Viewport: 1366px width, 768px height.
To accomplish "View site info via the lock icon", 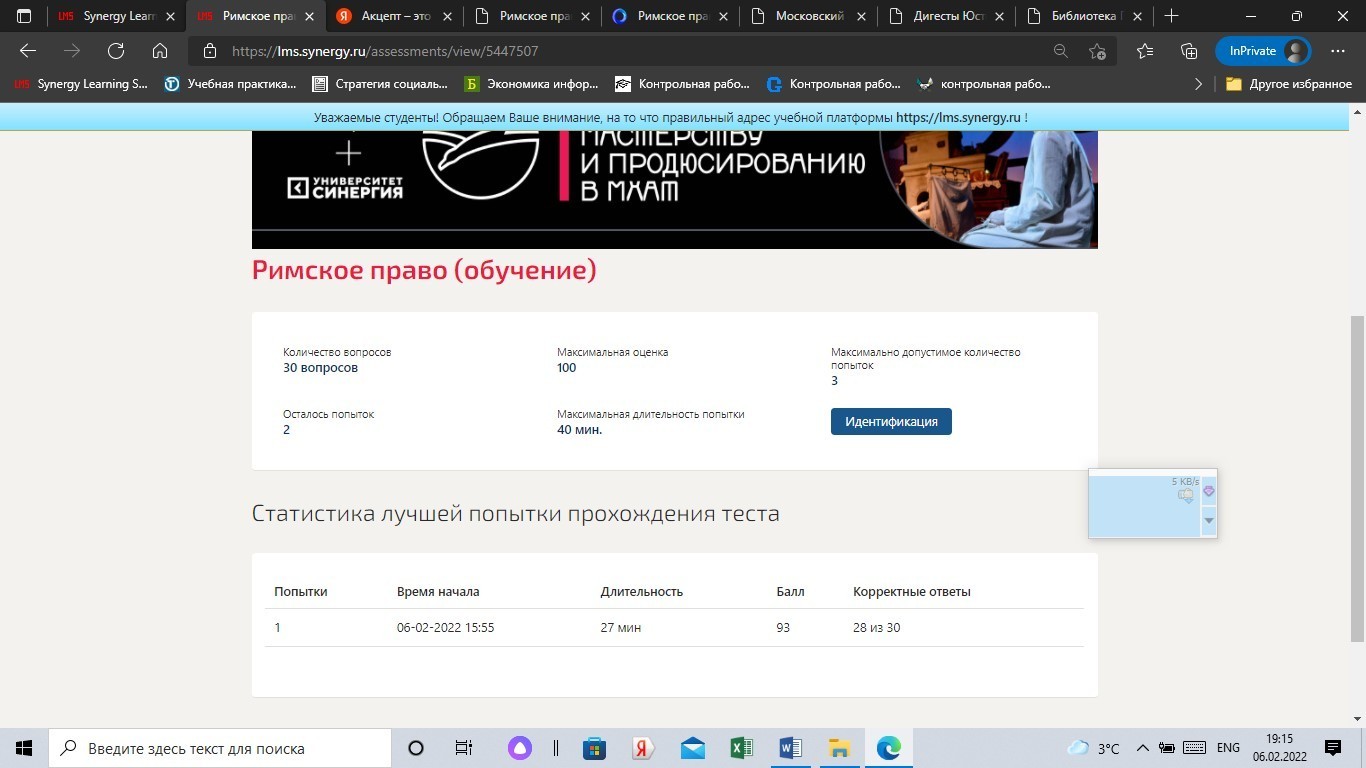I will pyautogui.click(x=209, y=51).
